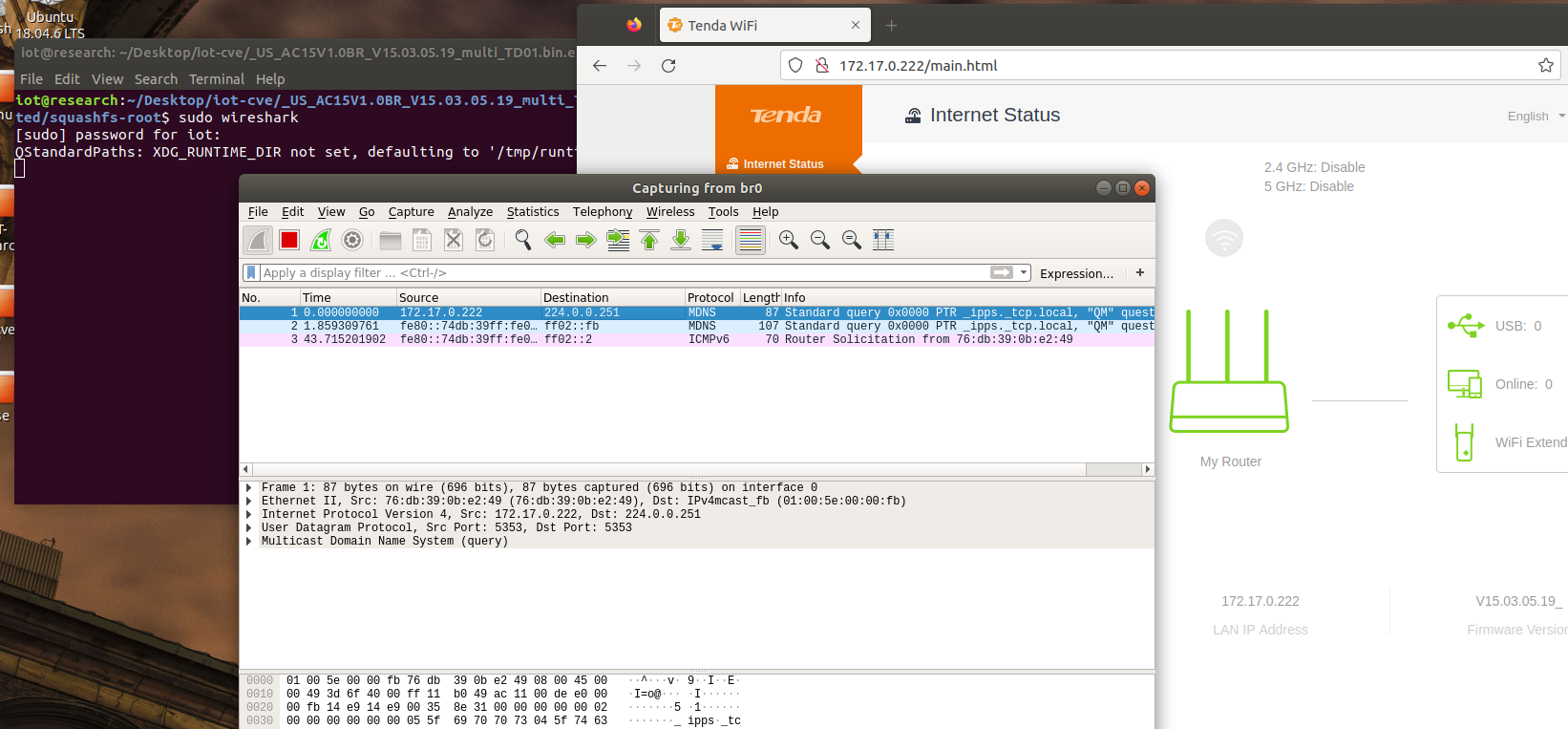This screenshot has height=729, width=1568.
Task: Toggle packet colorization rules
Action: click(751, 240)
